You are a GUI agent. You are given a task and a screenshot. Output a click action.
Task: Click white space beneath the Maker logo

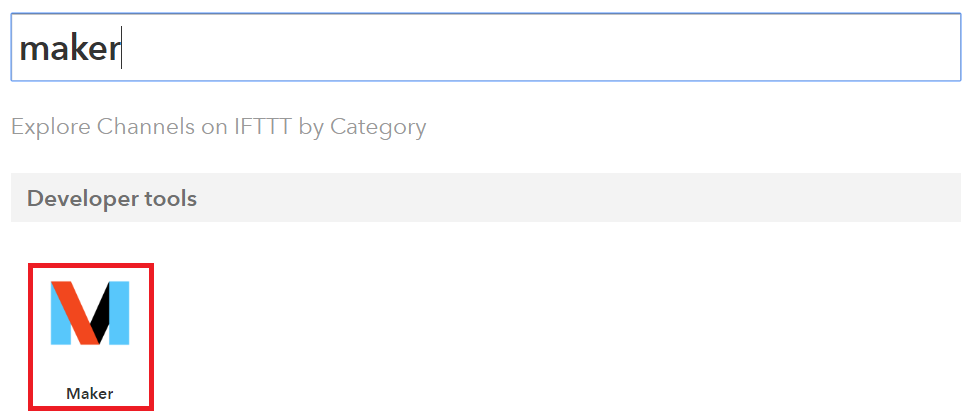(90, 365)
